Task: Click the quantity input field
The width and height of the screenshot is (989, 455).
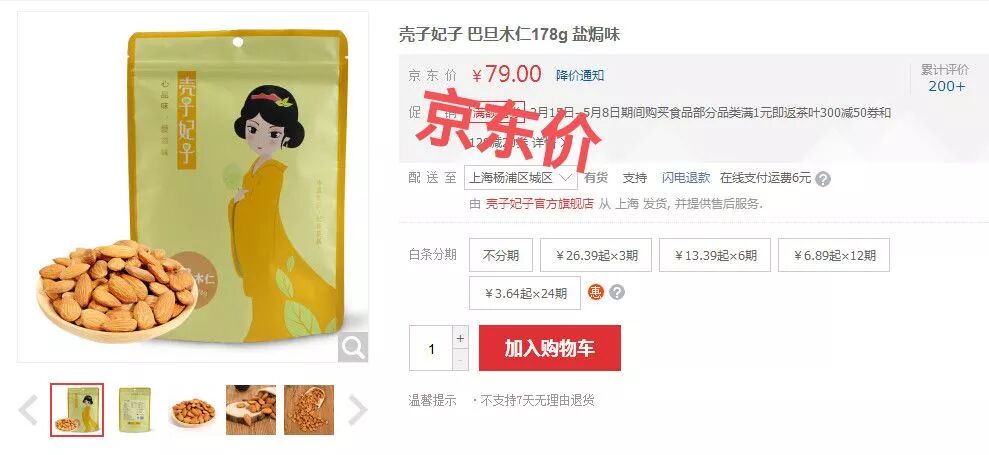Action: [431, 348]
